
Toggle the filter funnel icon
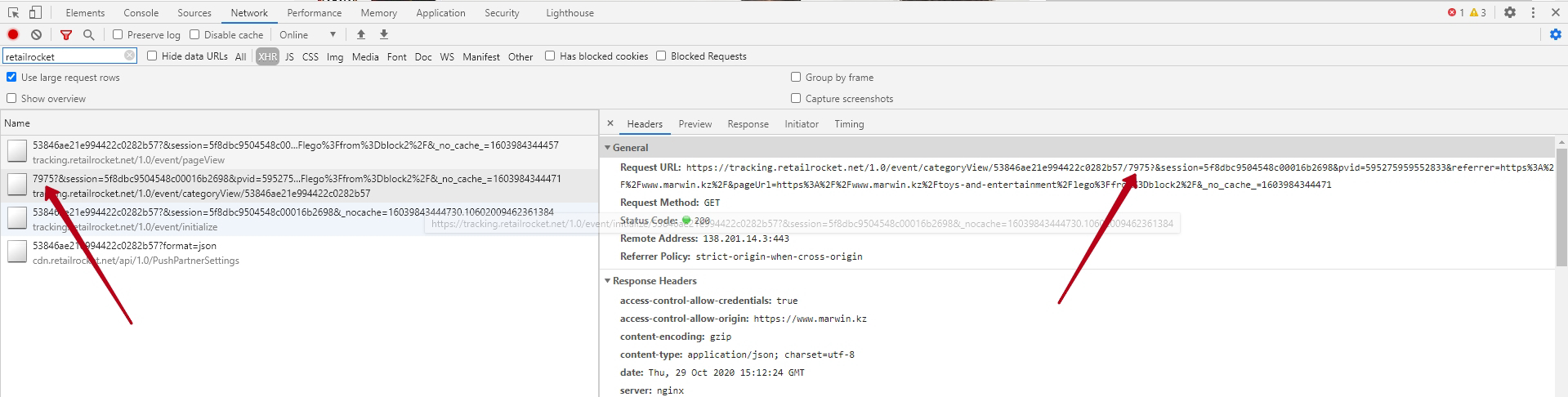pos(66,34)
